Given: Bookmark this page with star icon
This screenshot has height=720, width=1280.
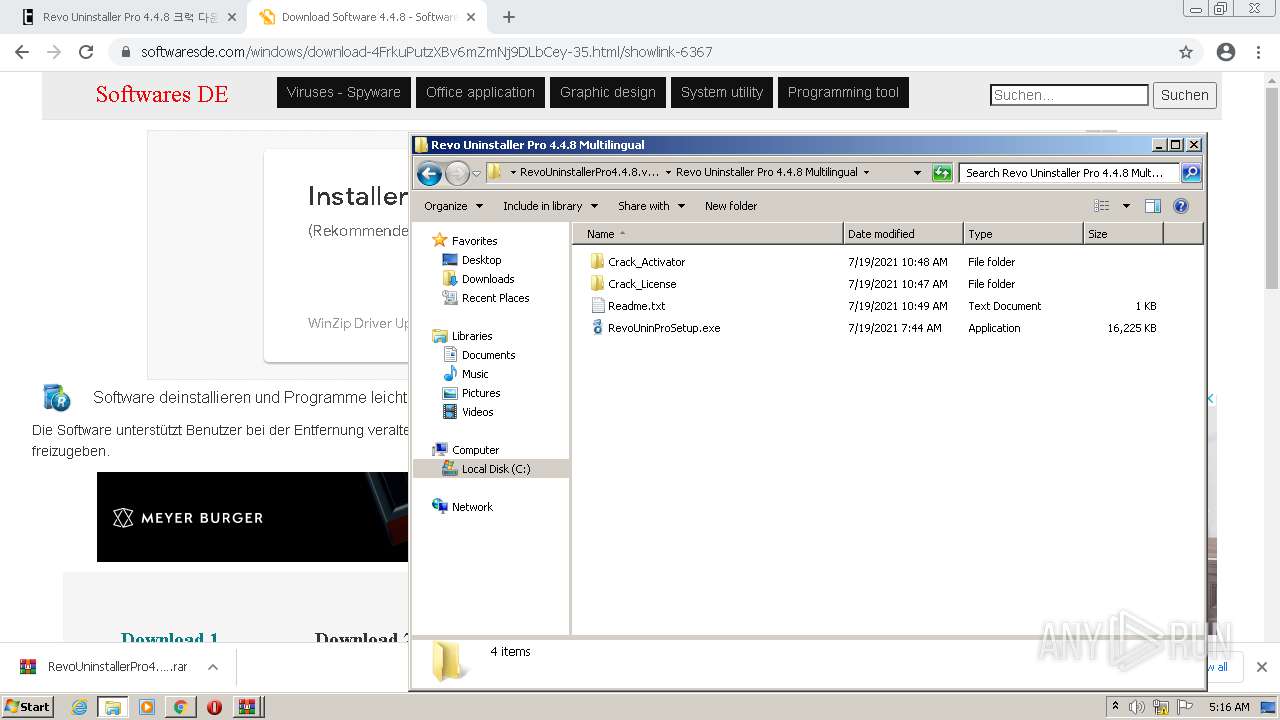Looking at the screenshot, I should 1186,52.
